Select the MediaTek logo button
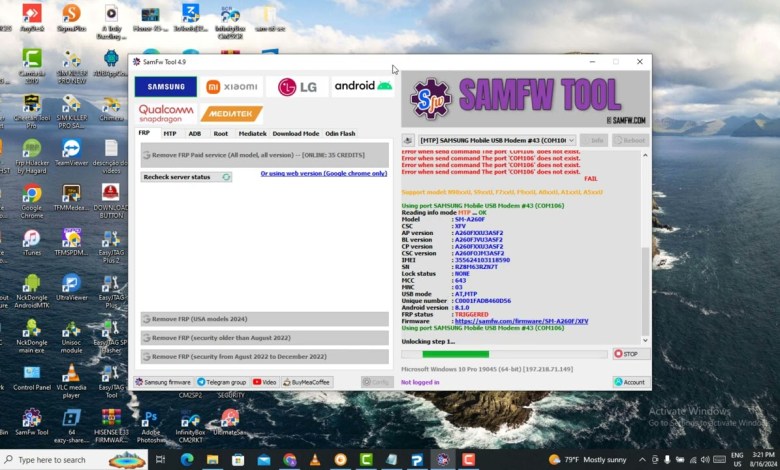The width and height of the screenshot is (780, 470). [232, 113]
